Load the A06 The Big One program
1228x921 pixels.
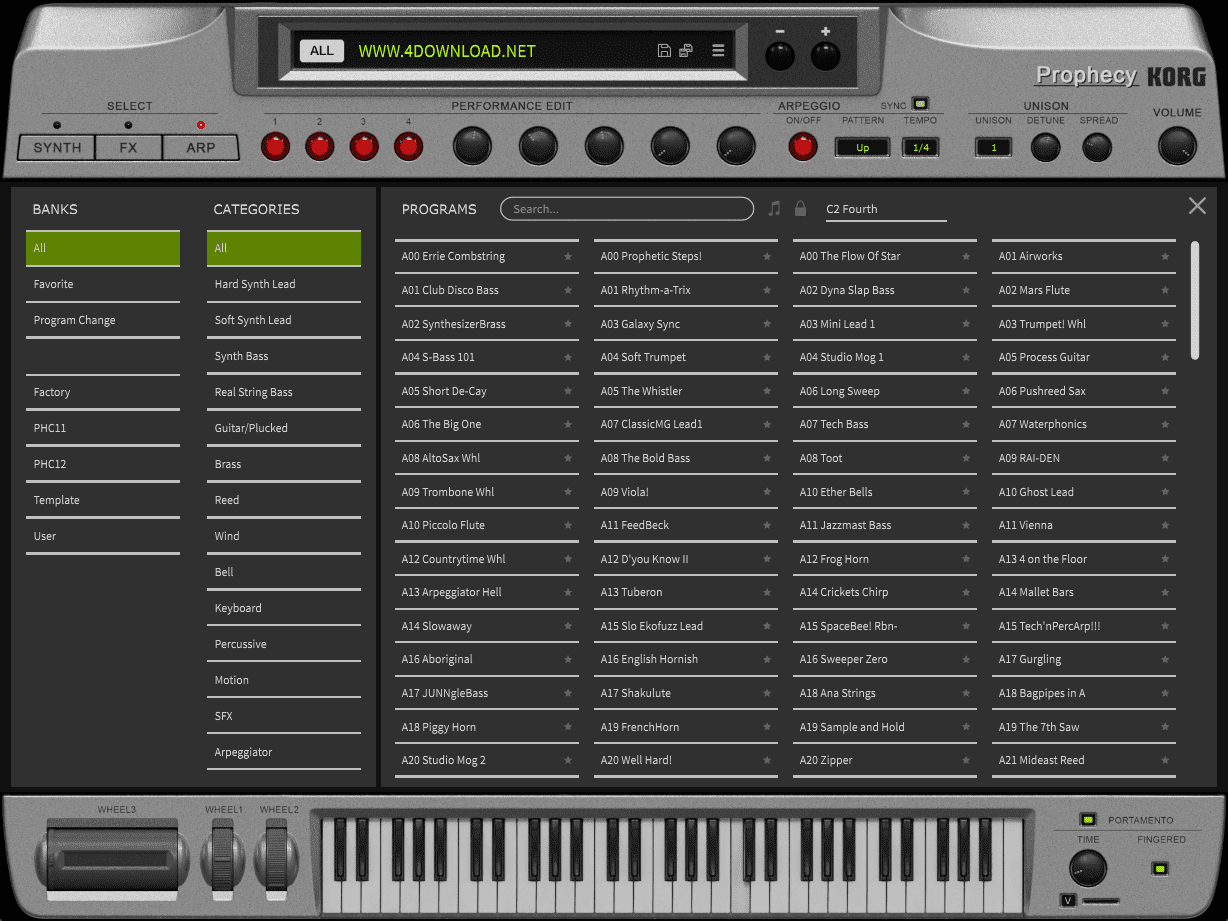(487, 424)
